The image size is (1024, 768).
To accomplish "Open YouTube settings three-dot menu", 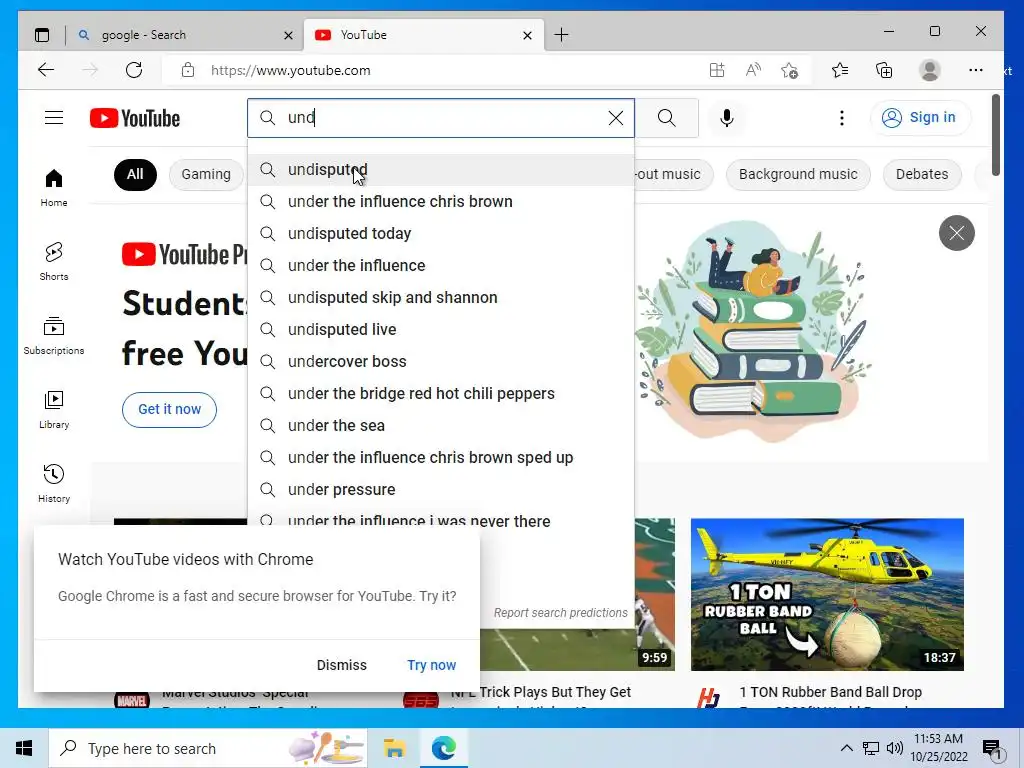I will tap(842, 118).
